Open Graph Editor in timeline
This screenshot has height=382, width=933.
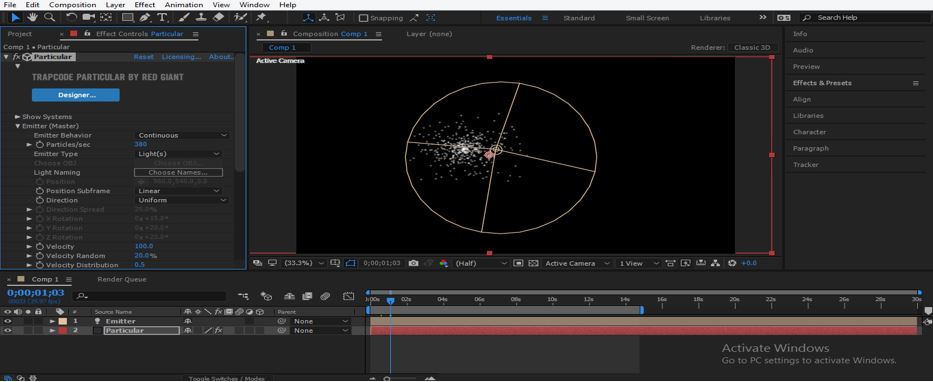click(349, 296)
